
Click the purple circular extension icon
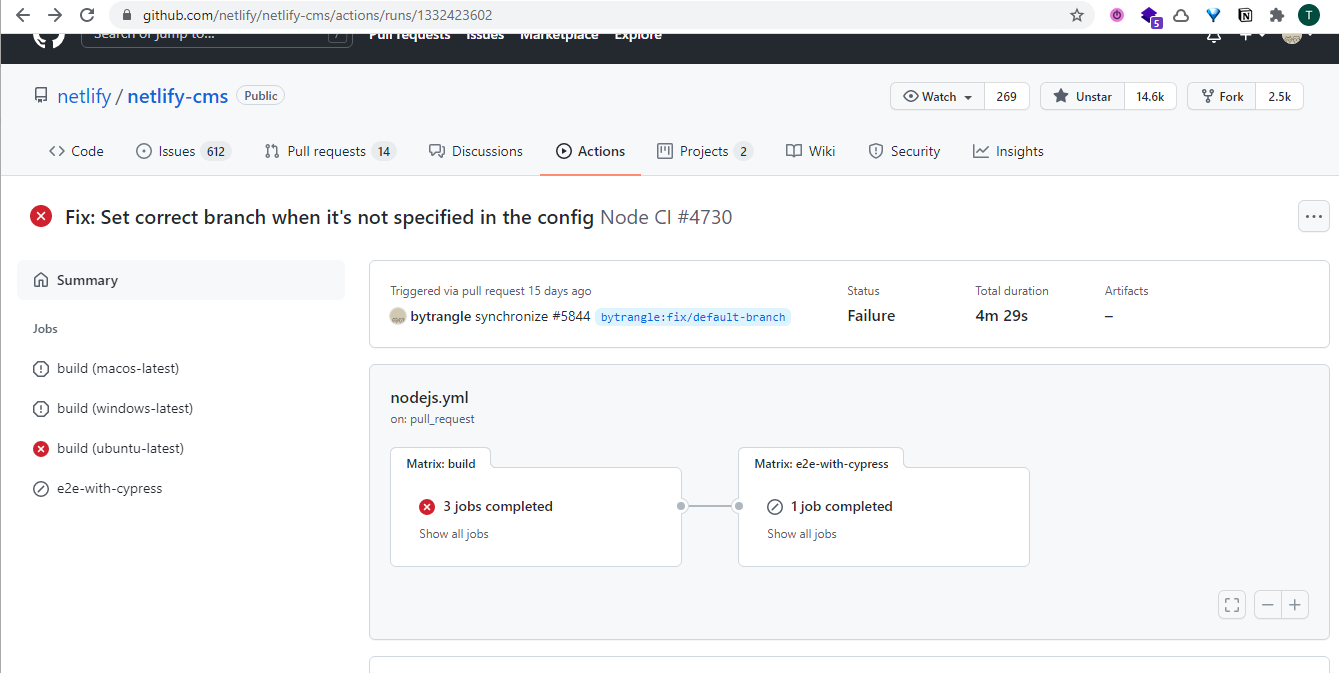1117,15
